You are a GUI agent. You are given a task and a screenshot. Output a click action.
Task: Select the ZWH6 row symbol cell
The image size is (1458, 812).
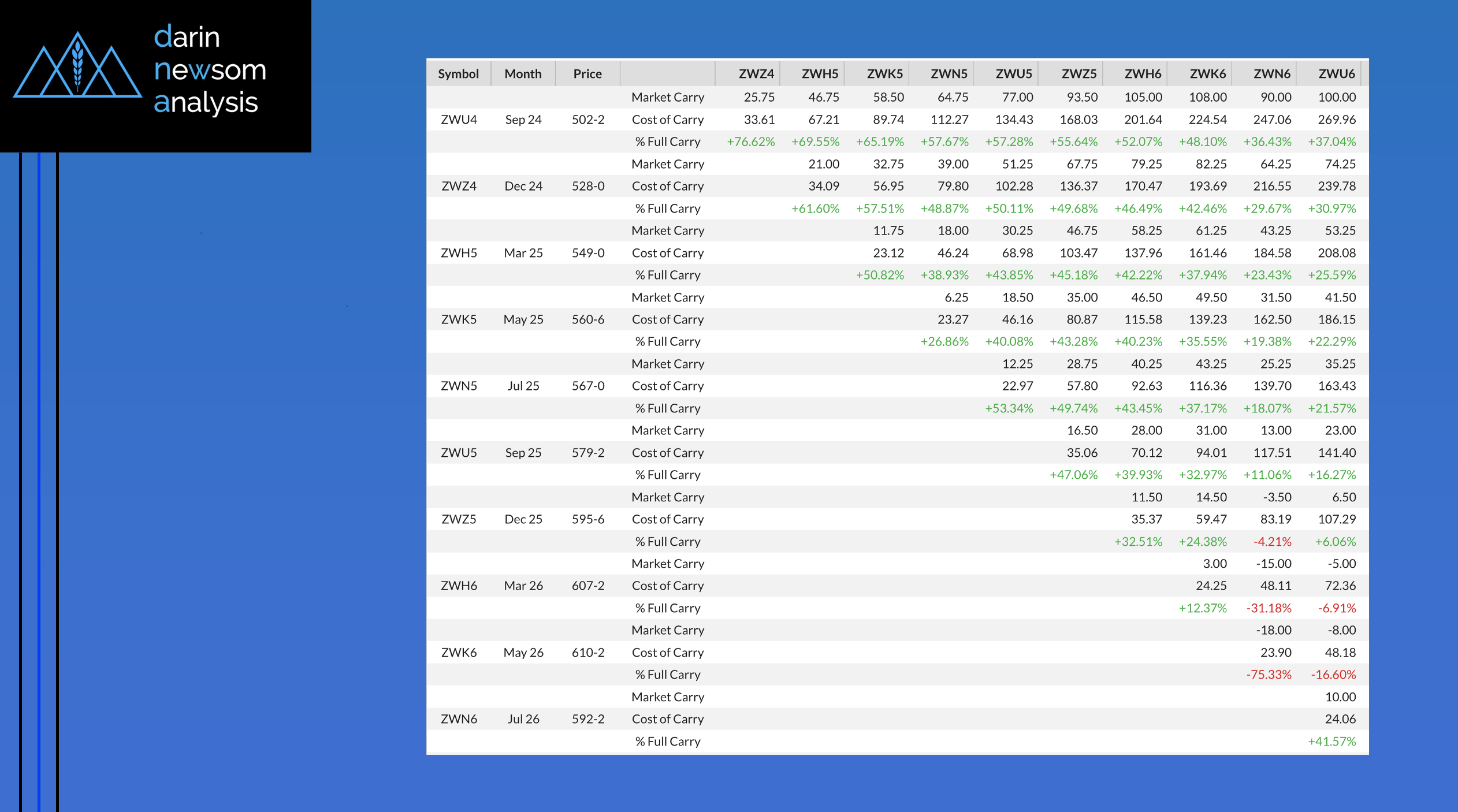[459, 586]
